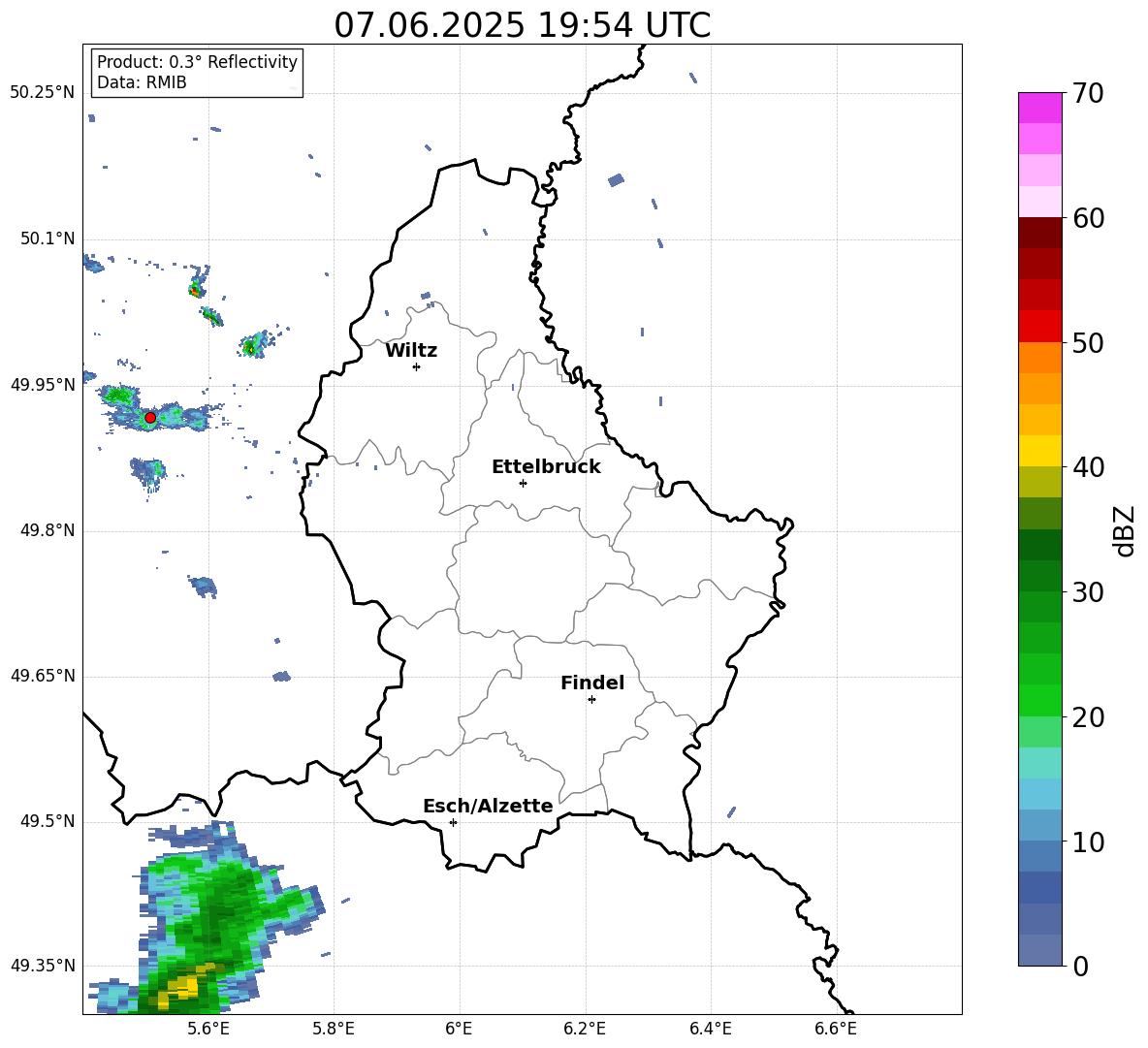Click the 5.8°E longitude label

pos(334,1029)
